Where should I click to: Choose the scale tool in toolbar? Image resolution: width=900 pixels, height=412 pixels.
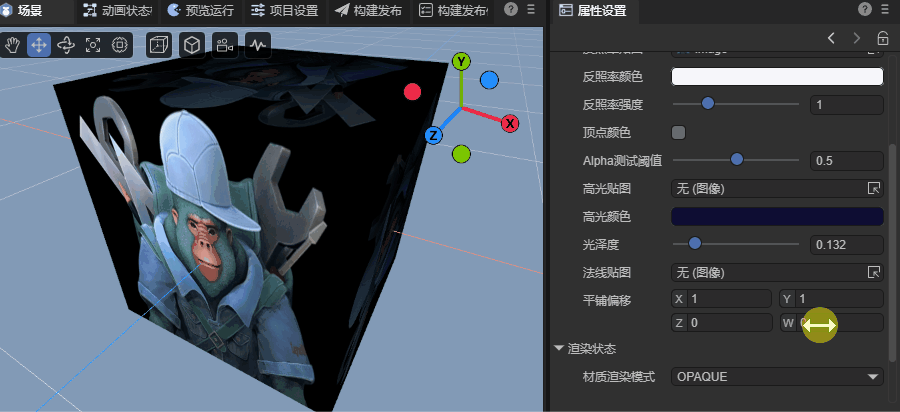(x=93, y=45)
